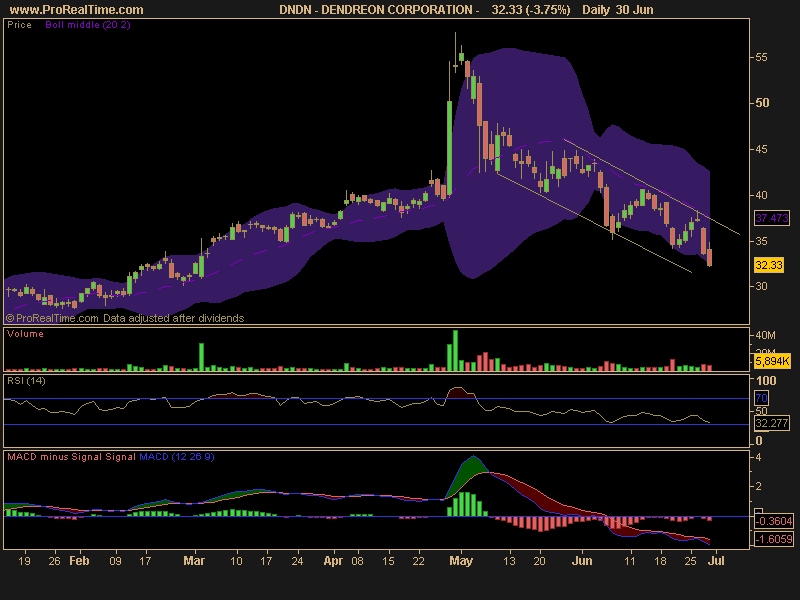The image size is (800, 600).
Task: Click the 4 label on MACD axis
Action: coord(758,457)
